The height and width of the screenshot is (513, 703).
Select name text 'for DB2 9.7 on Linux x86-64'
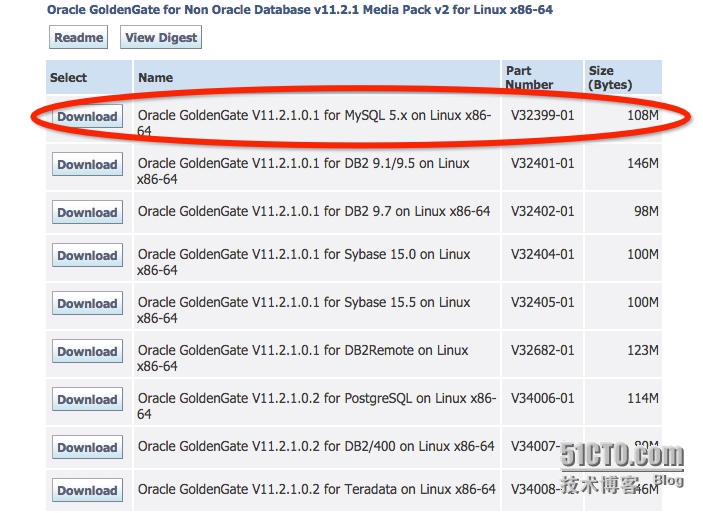click(407, 211)
